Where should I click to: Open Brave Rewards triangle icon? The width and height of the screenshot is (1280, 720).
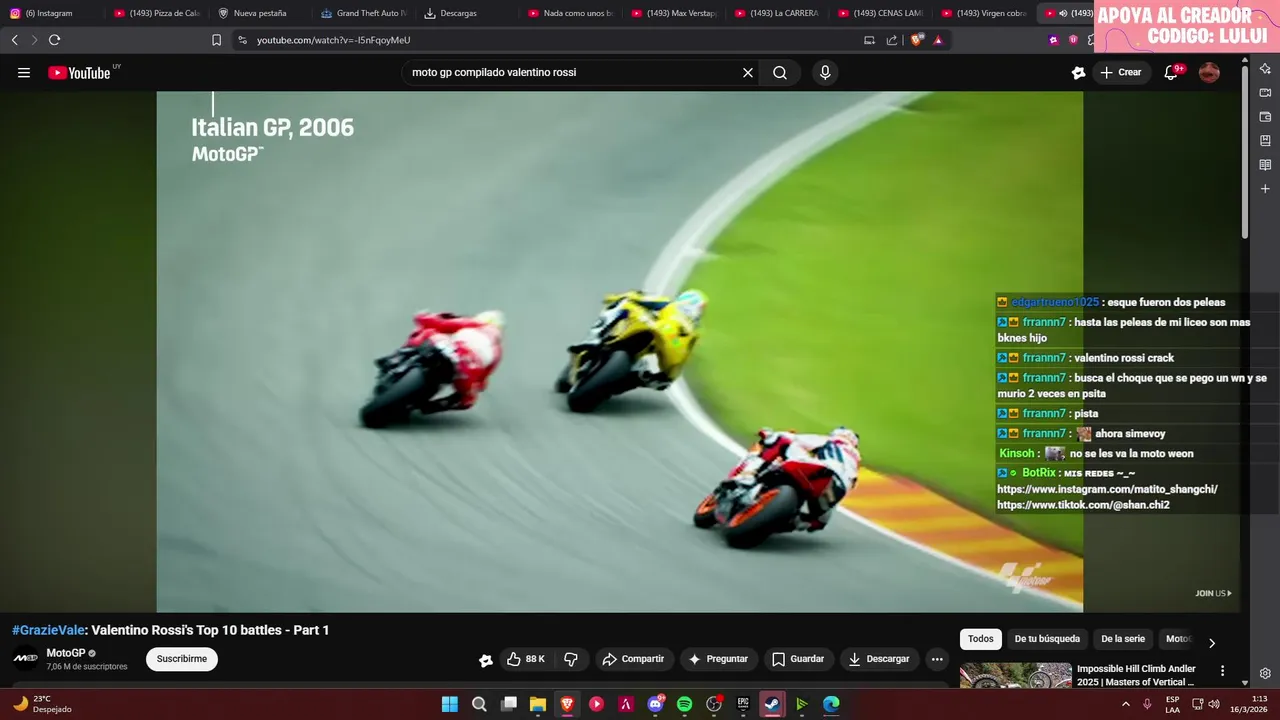click(x=938, y=40)
